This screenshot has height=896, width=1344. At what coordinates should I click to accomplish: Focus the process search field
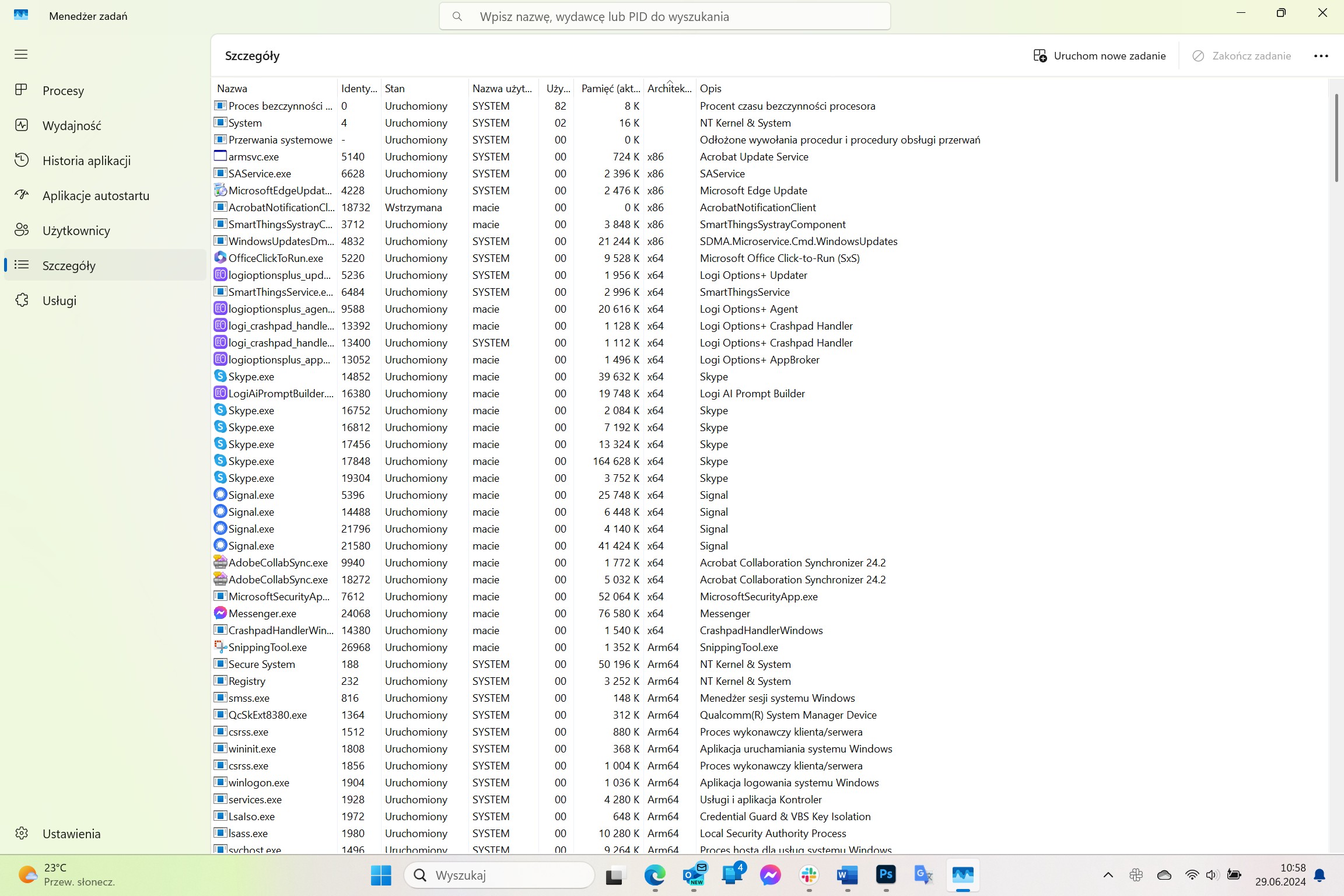click(x=665, y=16)
